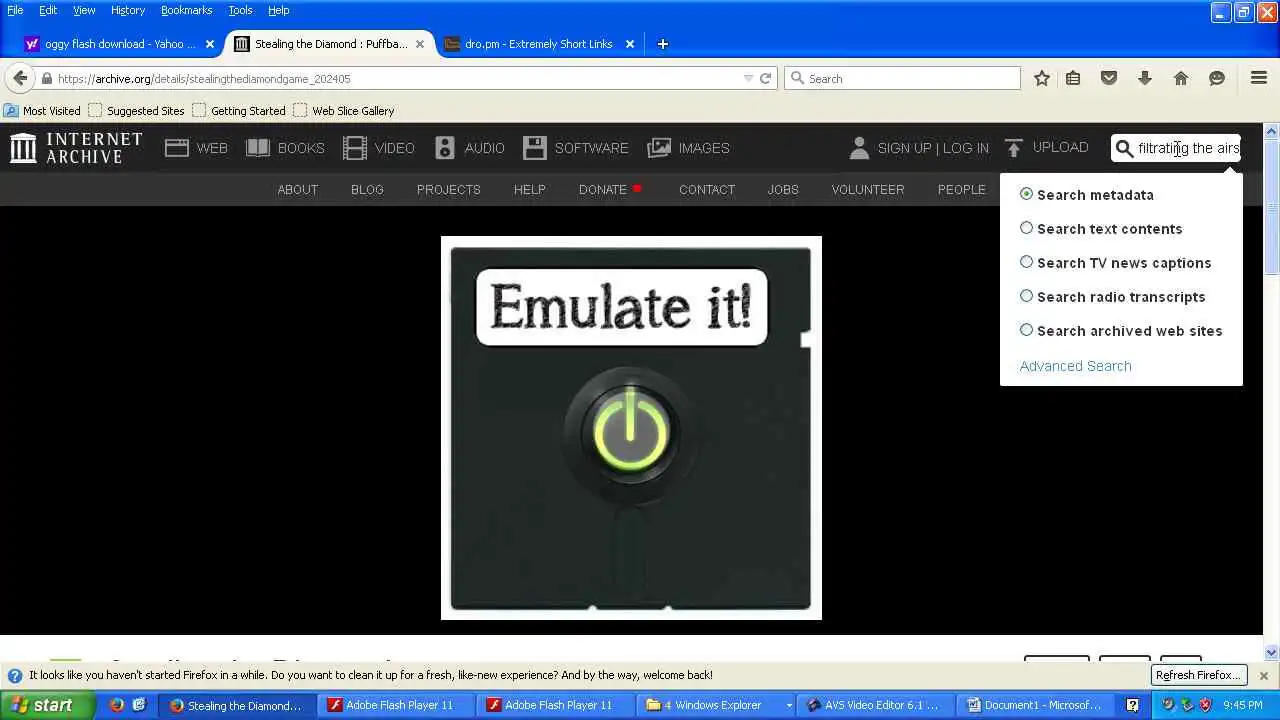Open the Edit menu
Image resolution: width=1280 pixels, height=720 pixels.
[48, 10]
